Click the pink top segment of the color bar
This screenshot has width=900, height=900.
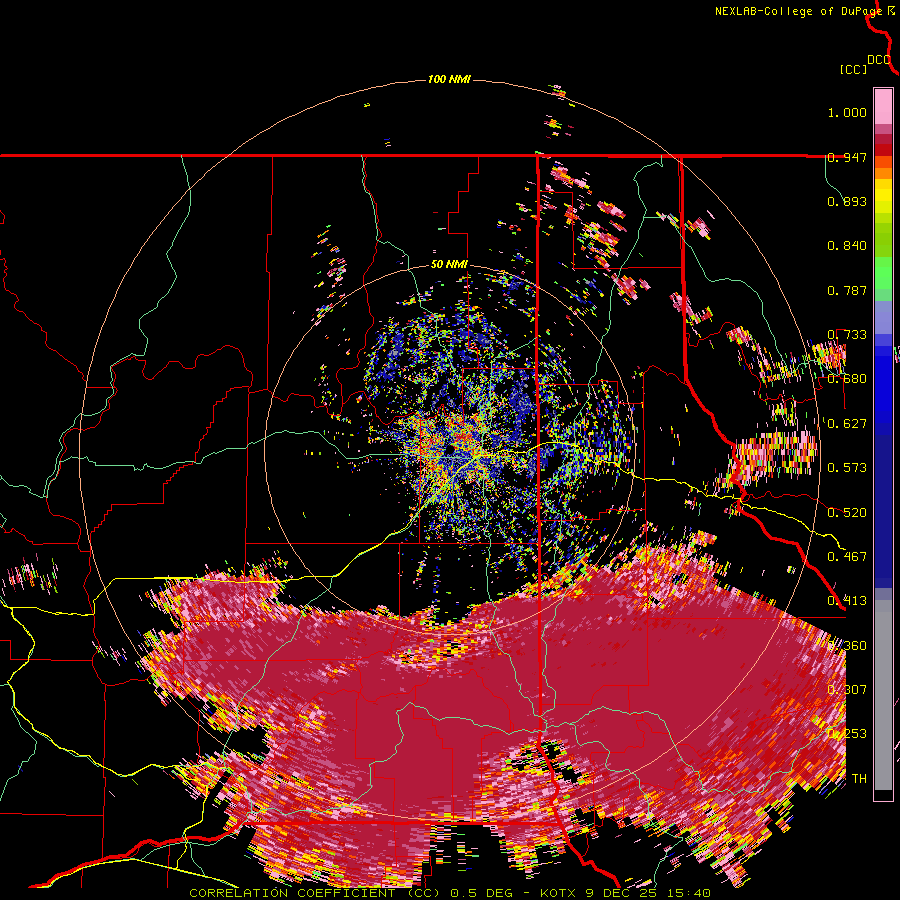point(883,106)
